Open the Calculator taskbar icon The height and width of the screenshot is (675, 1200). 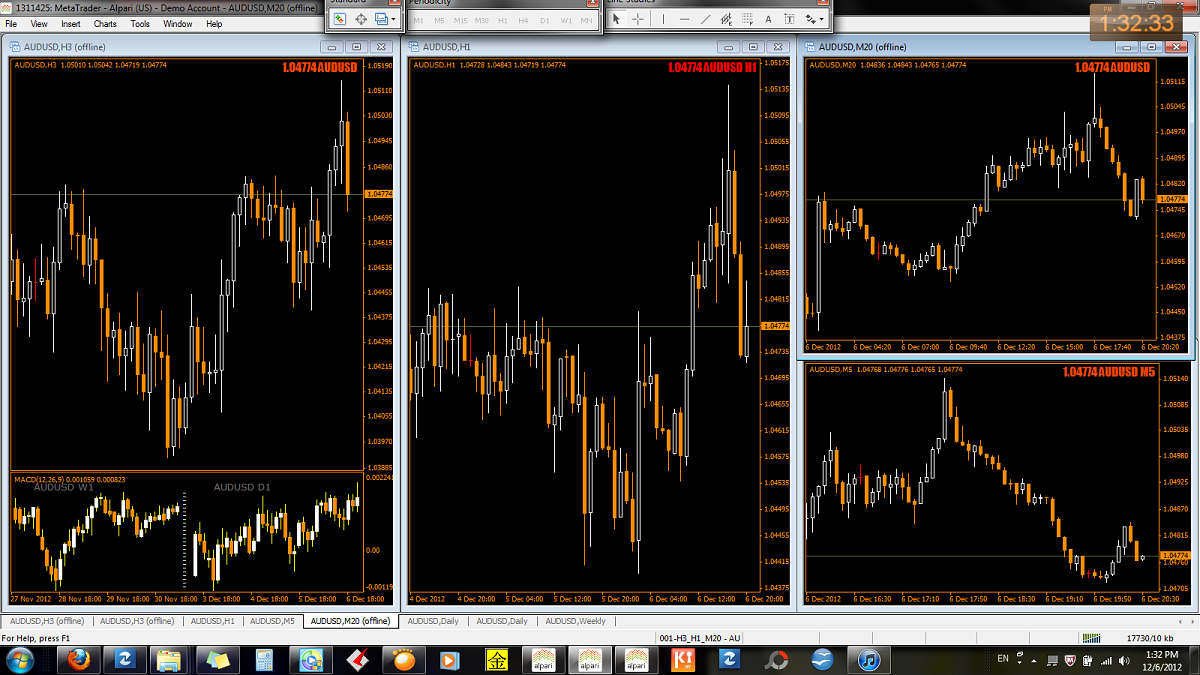tap(264, 659)
